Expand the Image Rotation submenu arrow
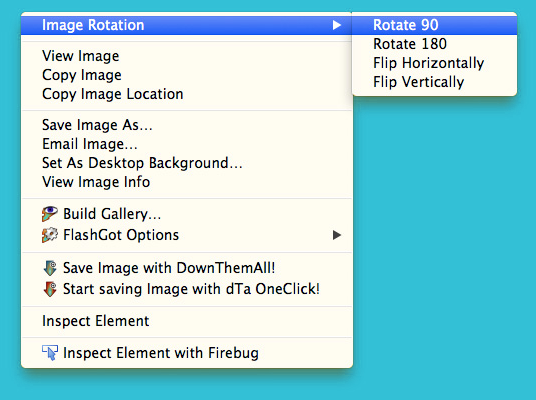The height and width of the screenshot is (400, 536). point(337,25)
